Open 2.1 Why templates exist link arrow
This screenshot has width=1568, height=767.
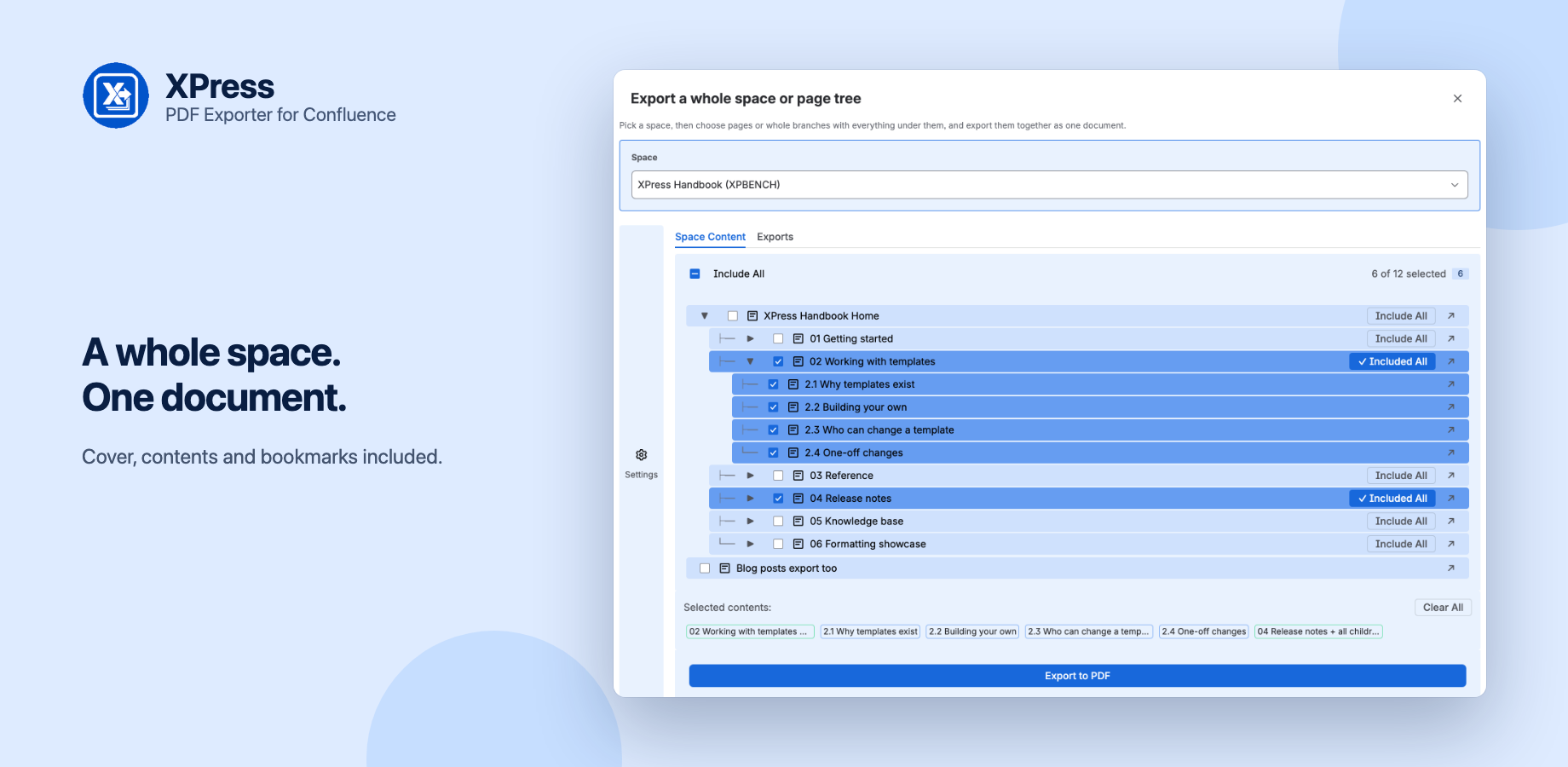coord(1450,384)
